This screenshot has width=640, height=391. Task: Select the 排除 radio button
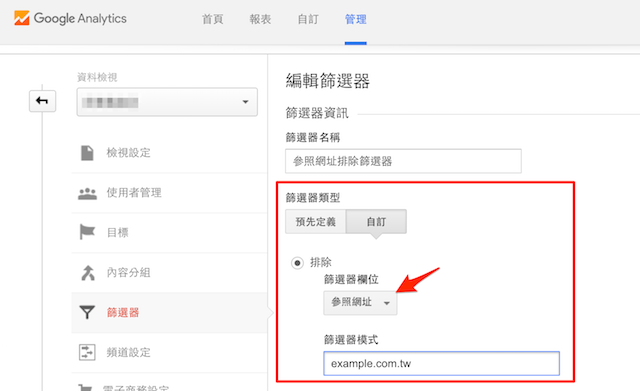point(297,263)
